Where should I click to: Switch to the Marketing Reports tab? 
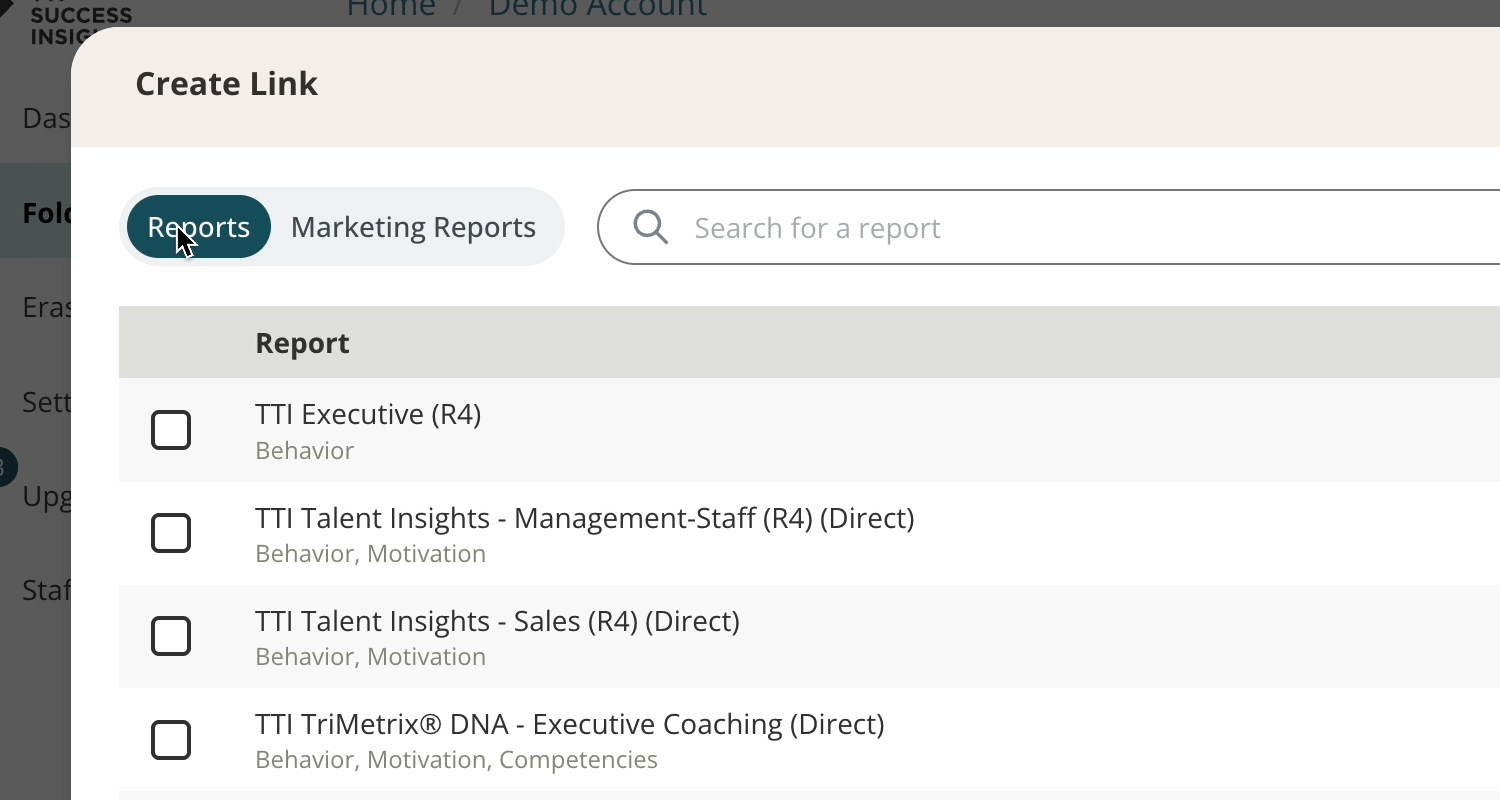(x=413, y=227)
